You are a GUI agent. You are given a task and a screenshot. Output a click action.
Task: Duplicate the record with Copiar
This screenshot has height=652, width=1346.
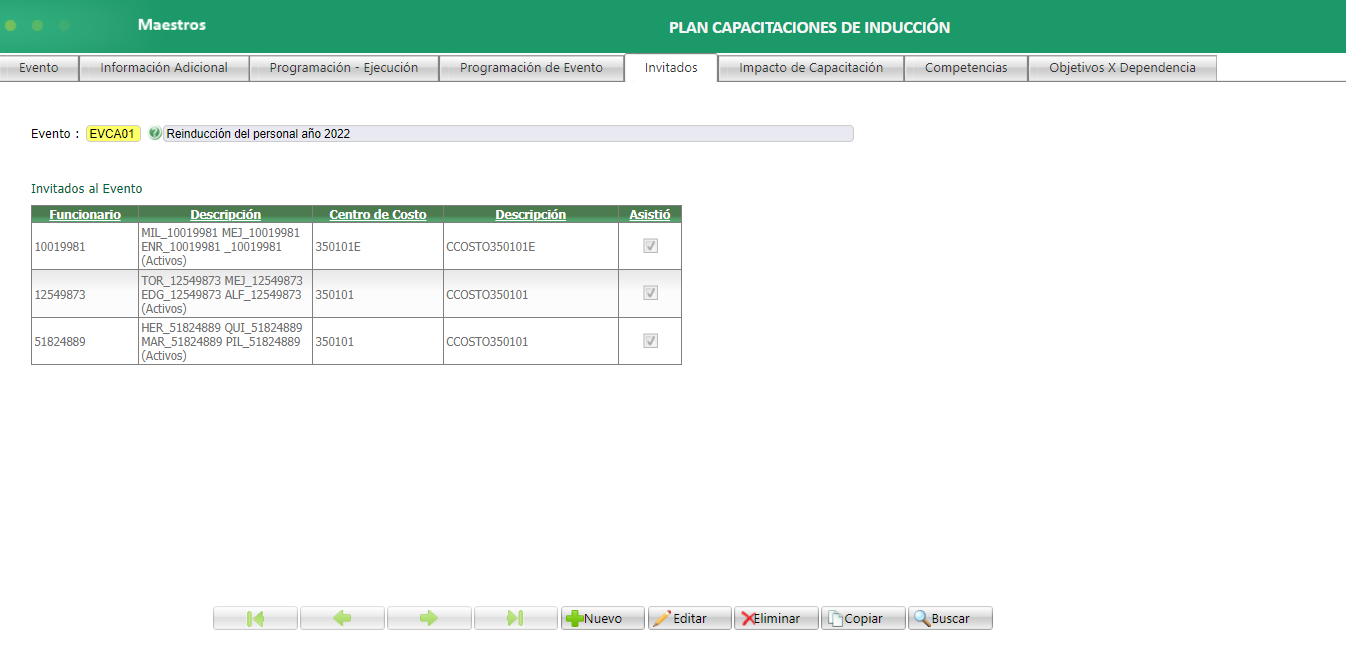tap(862, 617)
